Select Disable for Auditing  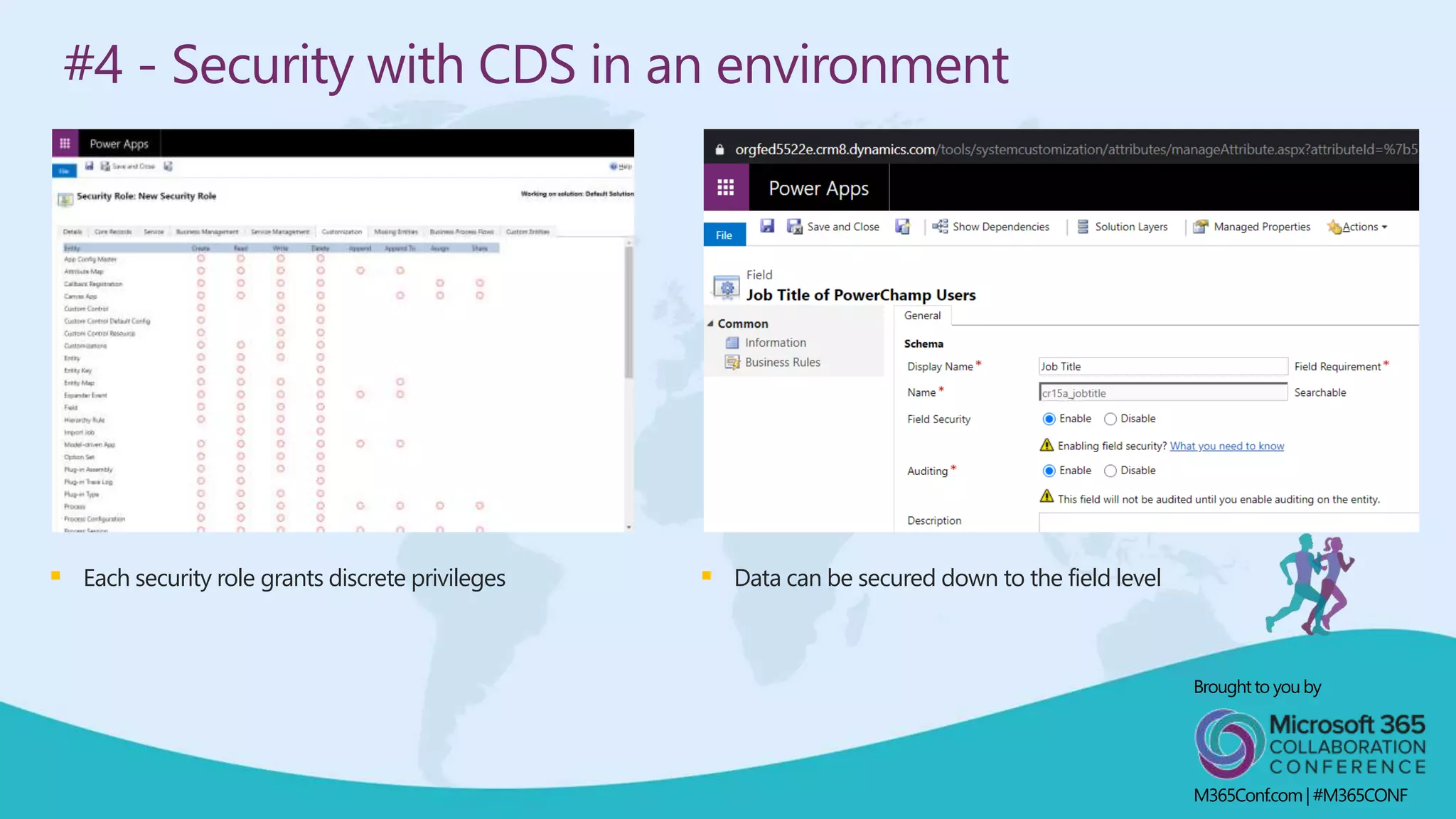[x=1110, y=471]
